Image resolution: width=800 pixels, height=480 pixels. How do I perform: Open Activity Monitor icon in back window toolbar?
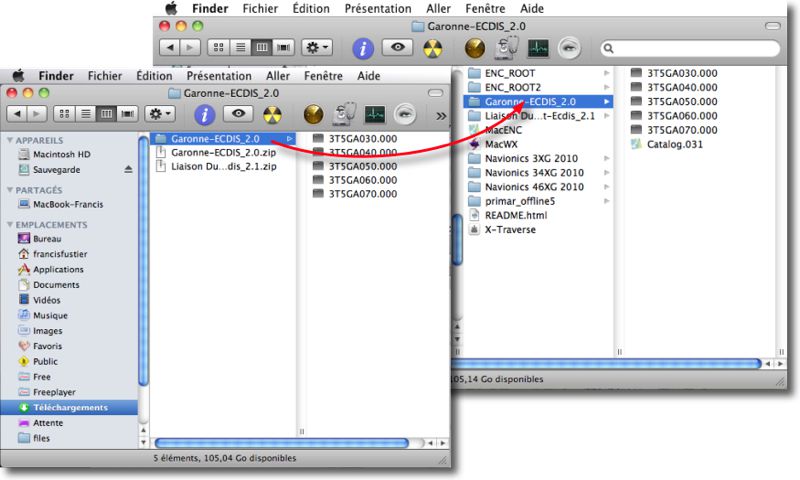(538, 48)
